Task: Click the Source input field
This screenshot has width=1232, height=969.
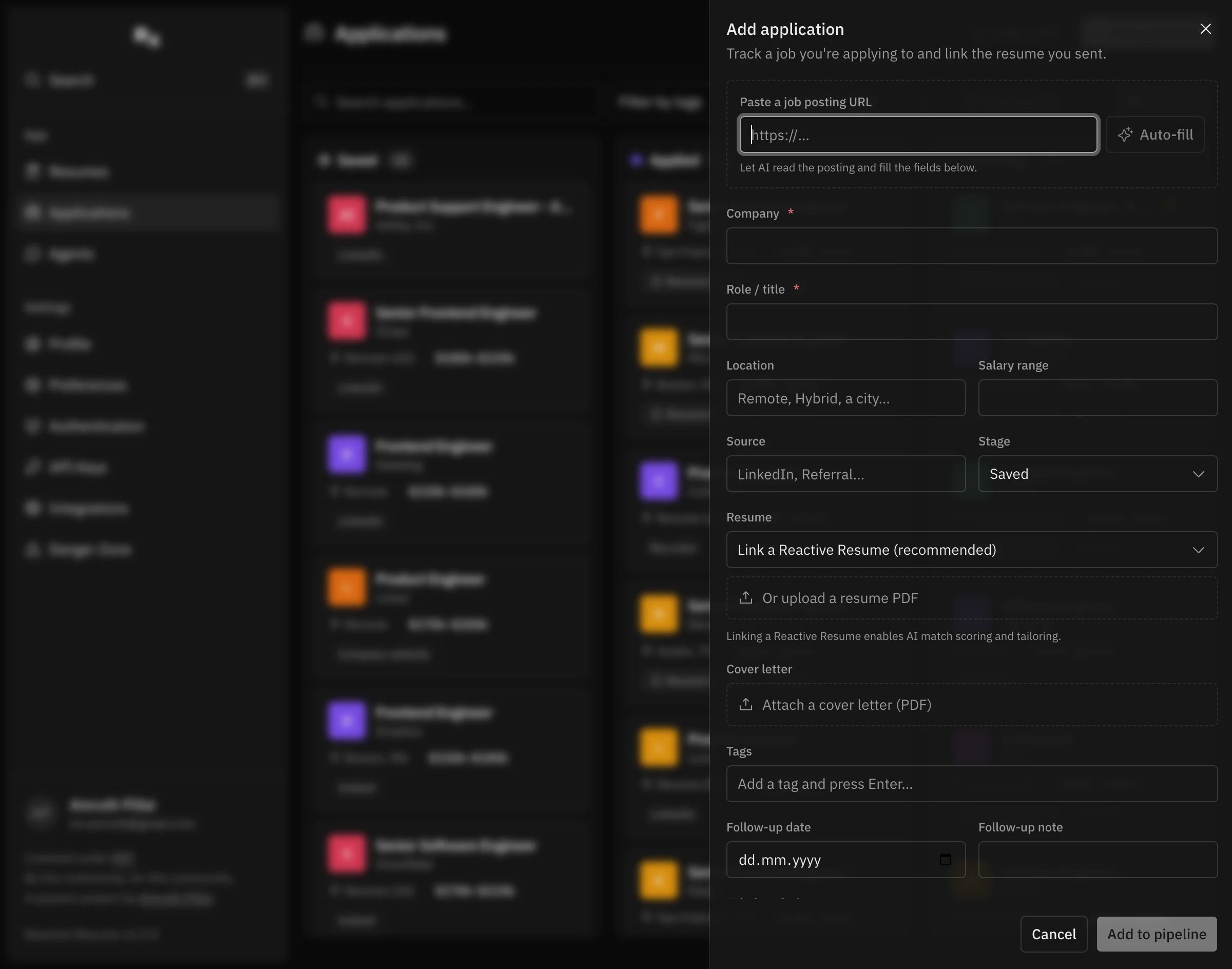Action: (x=845, y=474)
